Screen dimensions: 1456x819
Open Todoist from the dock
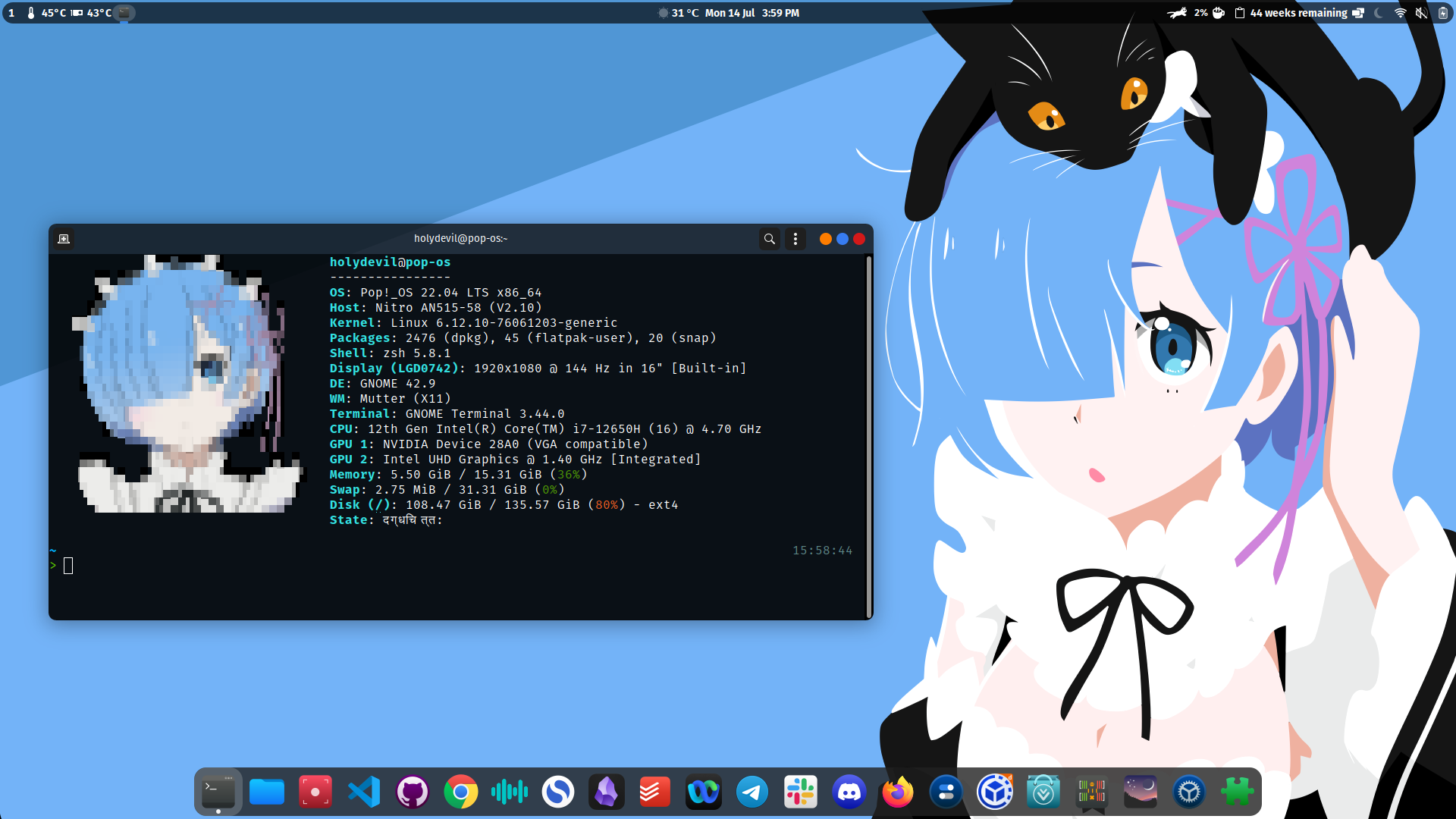[x=655, y=792]
